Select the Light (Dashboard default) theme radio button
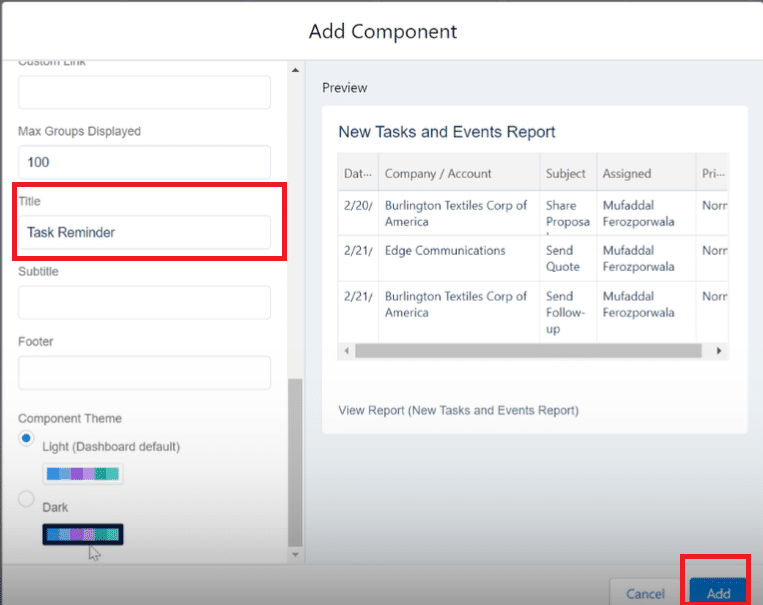Screen dimensions: 763x605 [x=27, y=439]
